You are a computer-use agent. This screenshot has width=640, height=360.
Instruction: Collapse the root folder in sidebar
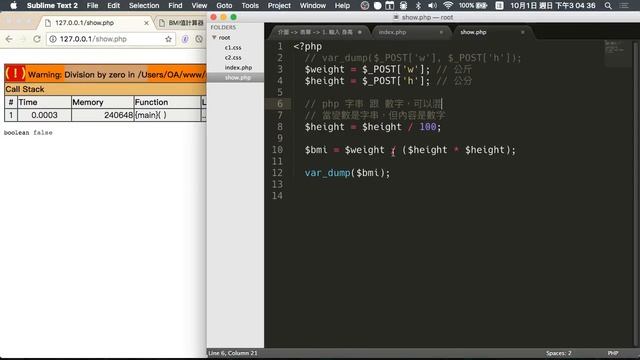214,37
